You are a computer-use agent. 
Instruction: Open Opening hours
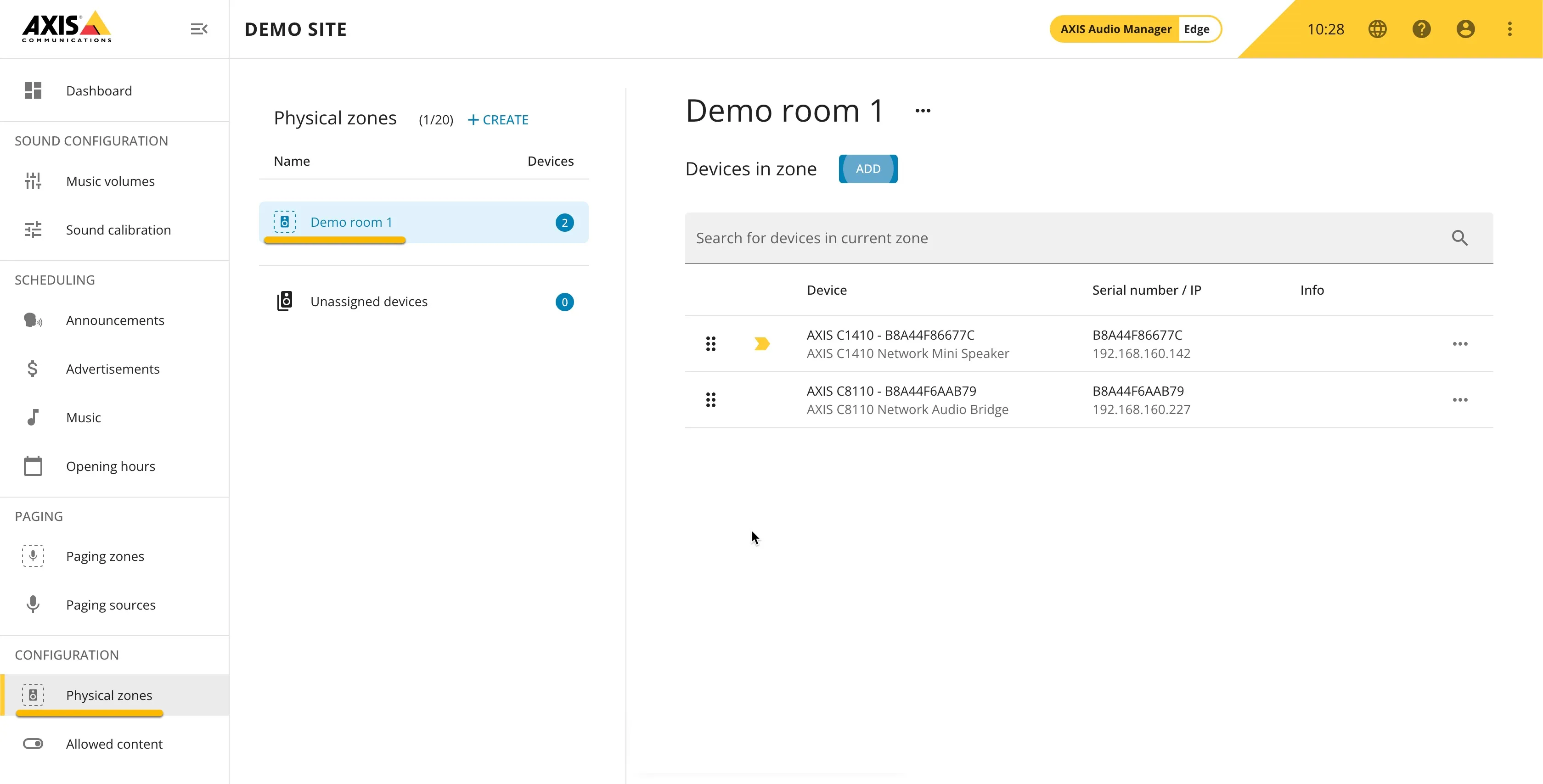pos(114,466)
